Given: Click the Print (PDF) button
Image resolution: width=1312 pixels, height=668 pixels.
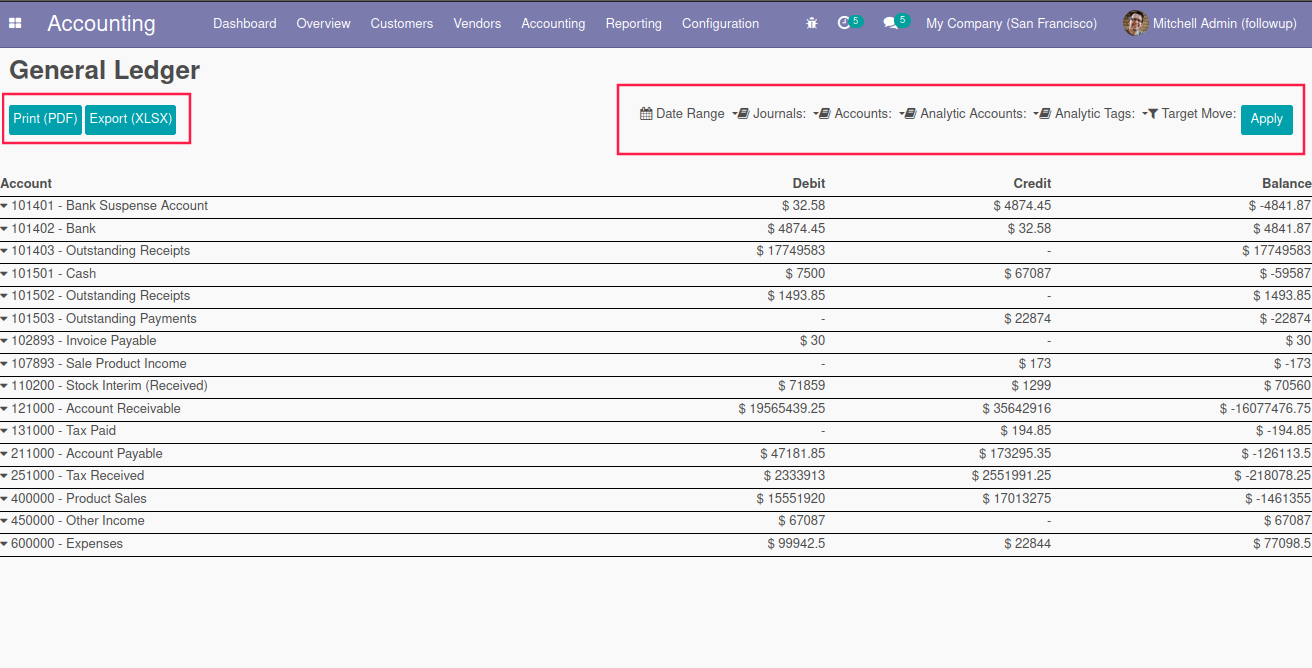Looking at the screenshot, I should tap(45, 119).
